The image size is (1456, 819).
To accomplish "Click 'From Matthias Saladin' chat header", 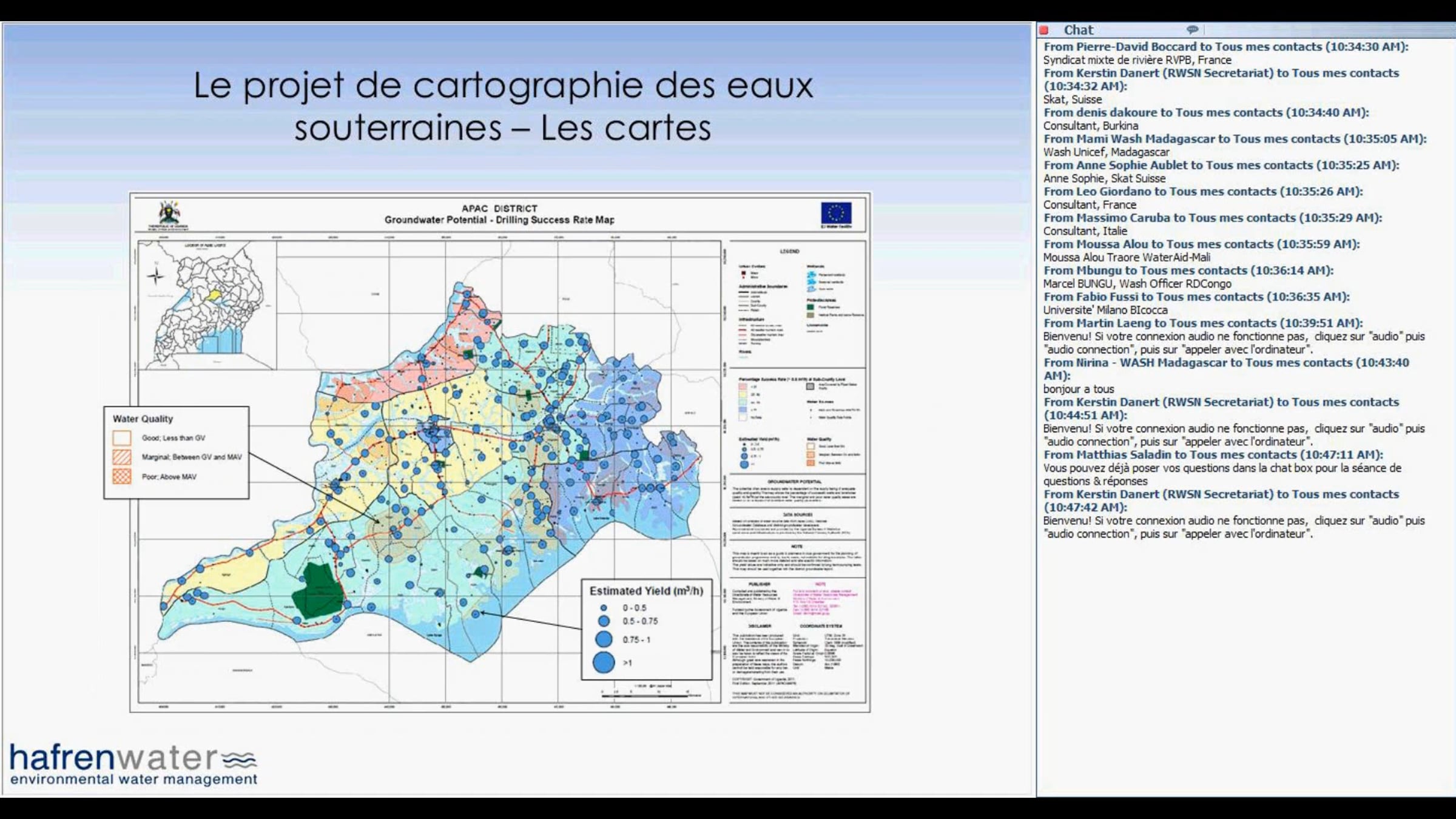I will [x=1213, y=455].
